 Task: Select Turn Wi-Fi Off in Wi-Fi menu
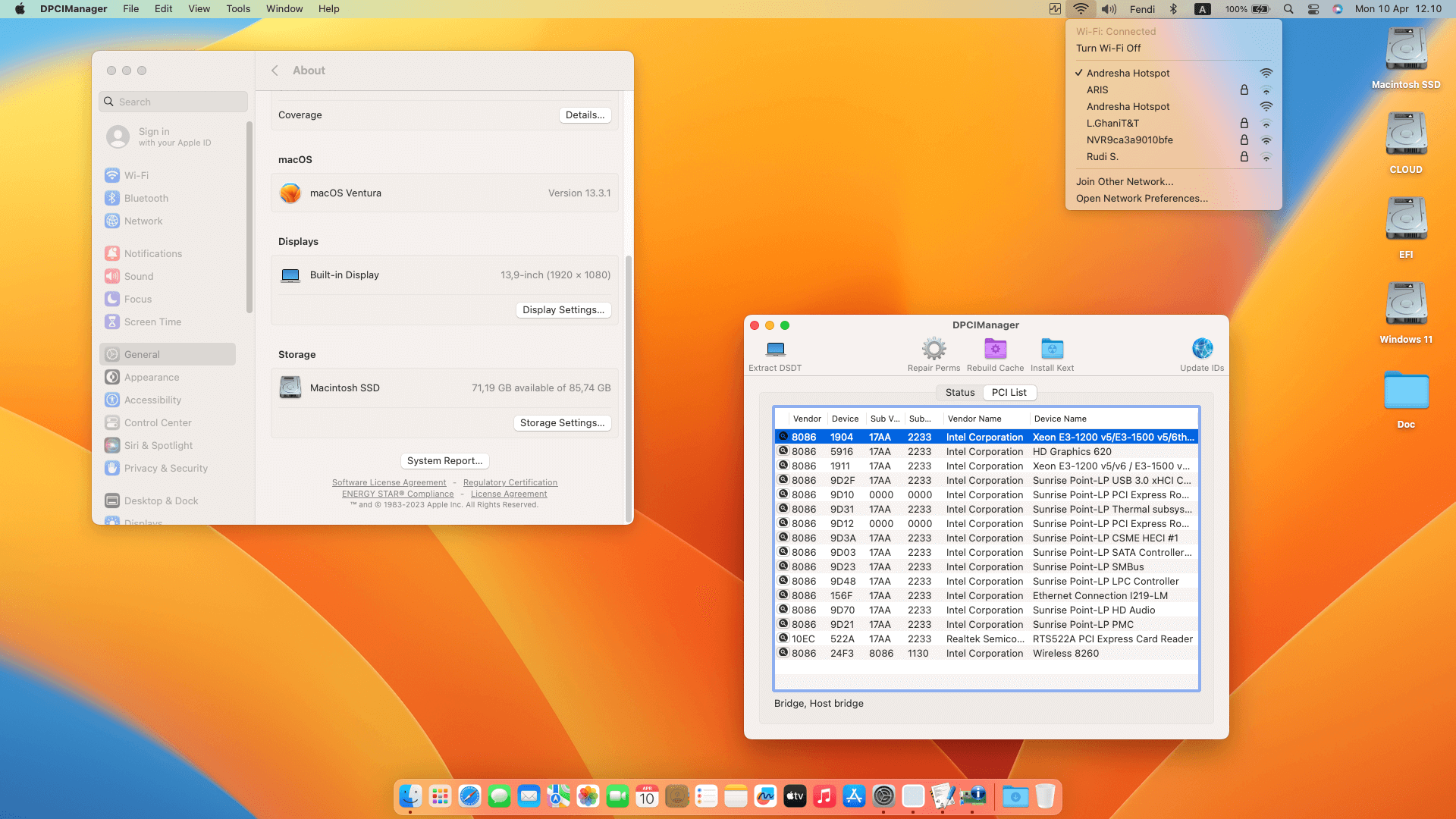pos(1173,48)
